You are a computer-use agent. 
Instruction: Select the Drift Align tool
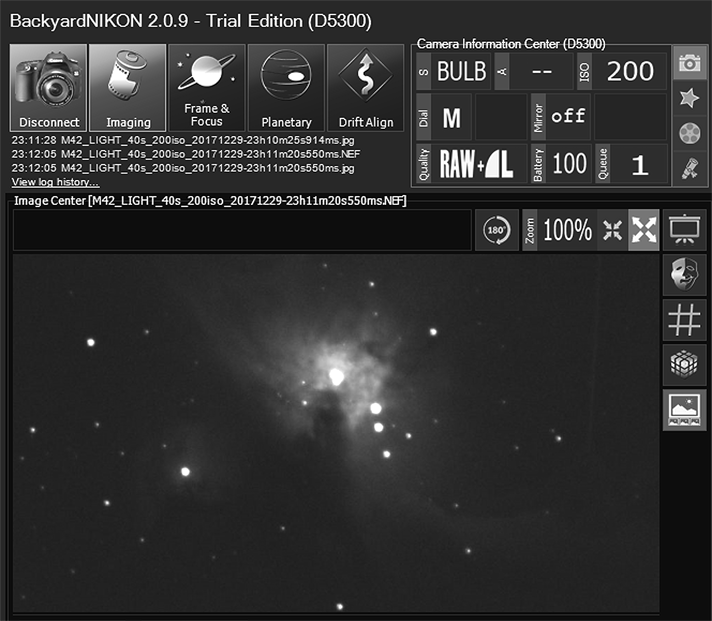366,88
